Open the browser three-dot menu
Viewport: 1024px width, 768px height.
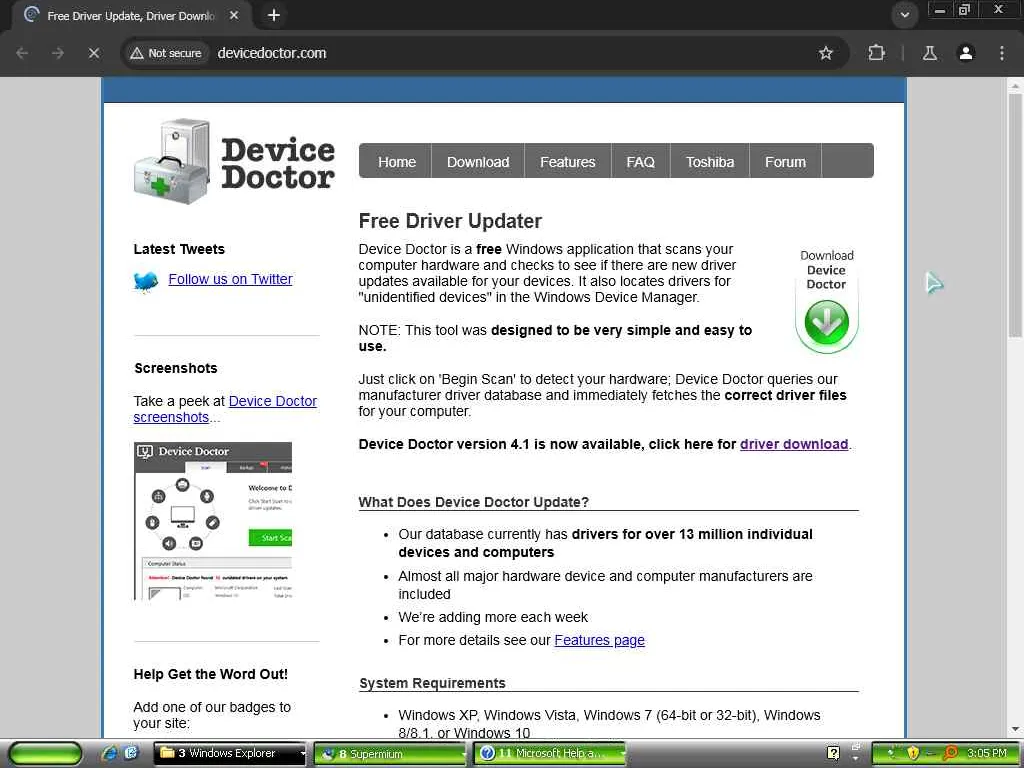(1002, 53)
